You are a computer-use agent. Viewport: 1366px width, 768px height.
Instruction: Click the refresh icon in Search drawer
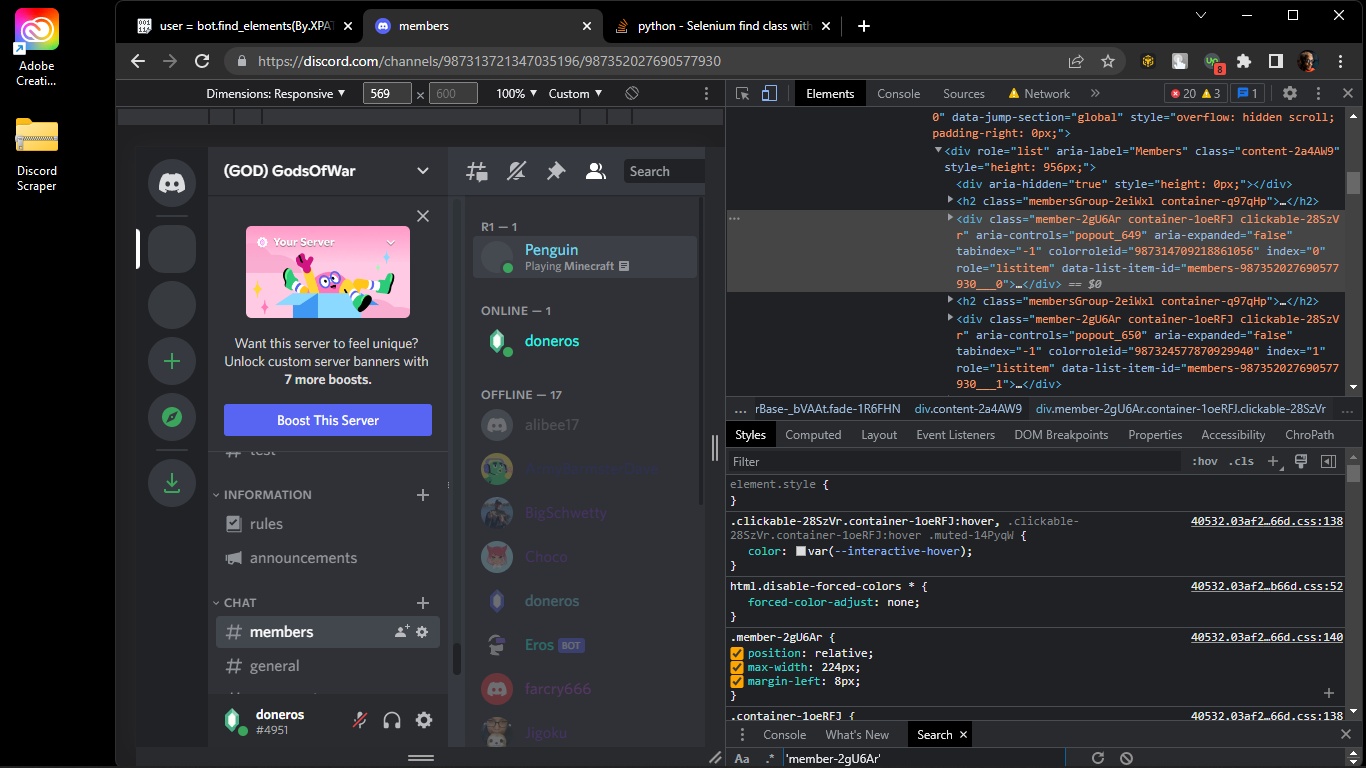pos(1098,759)
